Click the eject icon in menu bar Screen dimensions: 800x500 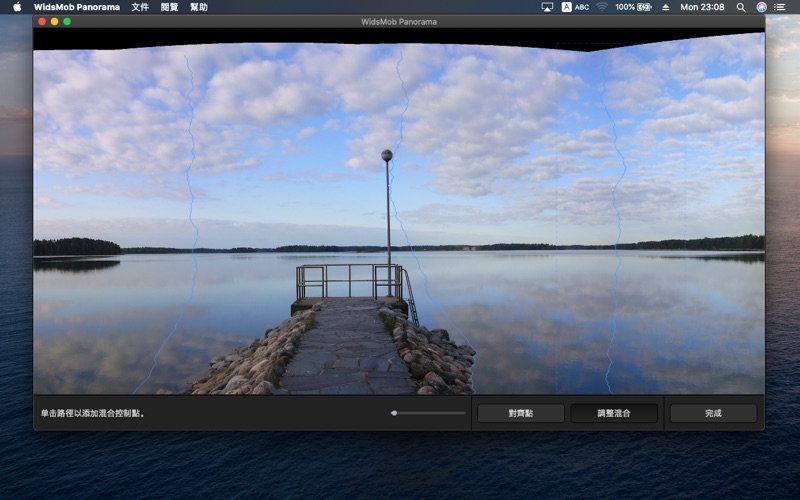click(666, 7)
